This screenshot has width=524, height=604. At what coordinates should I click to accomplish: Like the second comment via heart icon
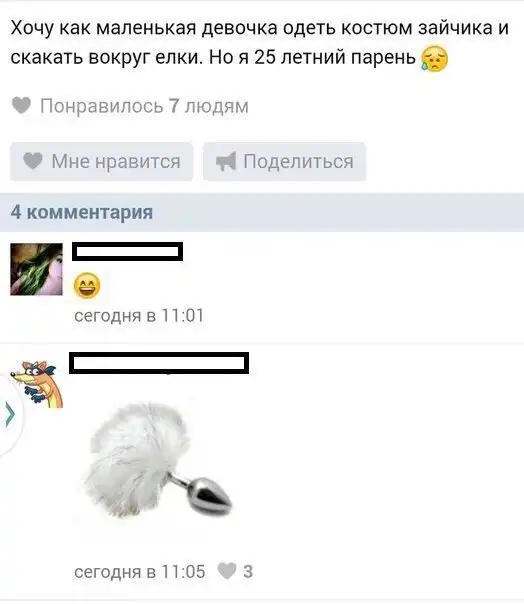[x=227, y=571]
